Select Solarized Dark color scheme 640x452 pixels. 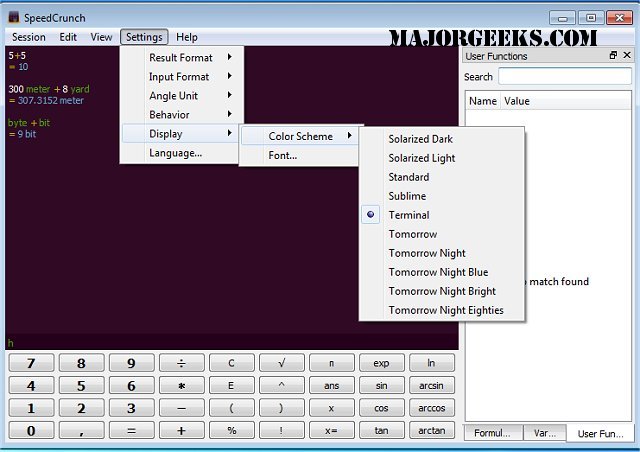click(x=442, y=139)
